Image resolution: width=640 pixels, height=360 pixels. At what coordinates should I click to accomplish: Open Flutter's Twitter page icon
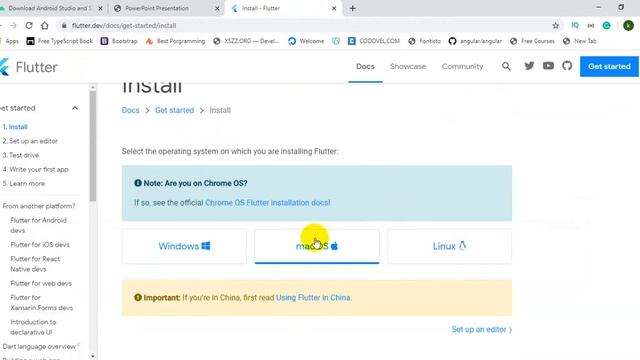pyautogui.click(x=529, y=66)
